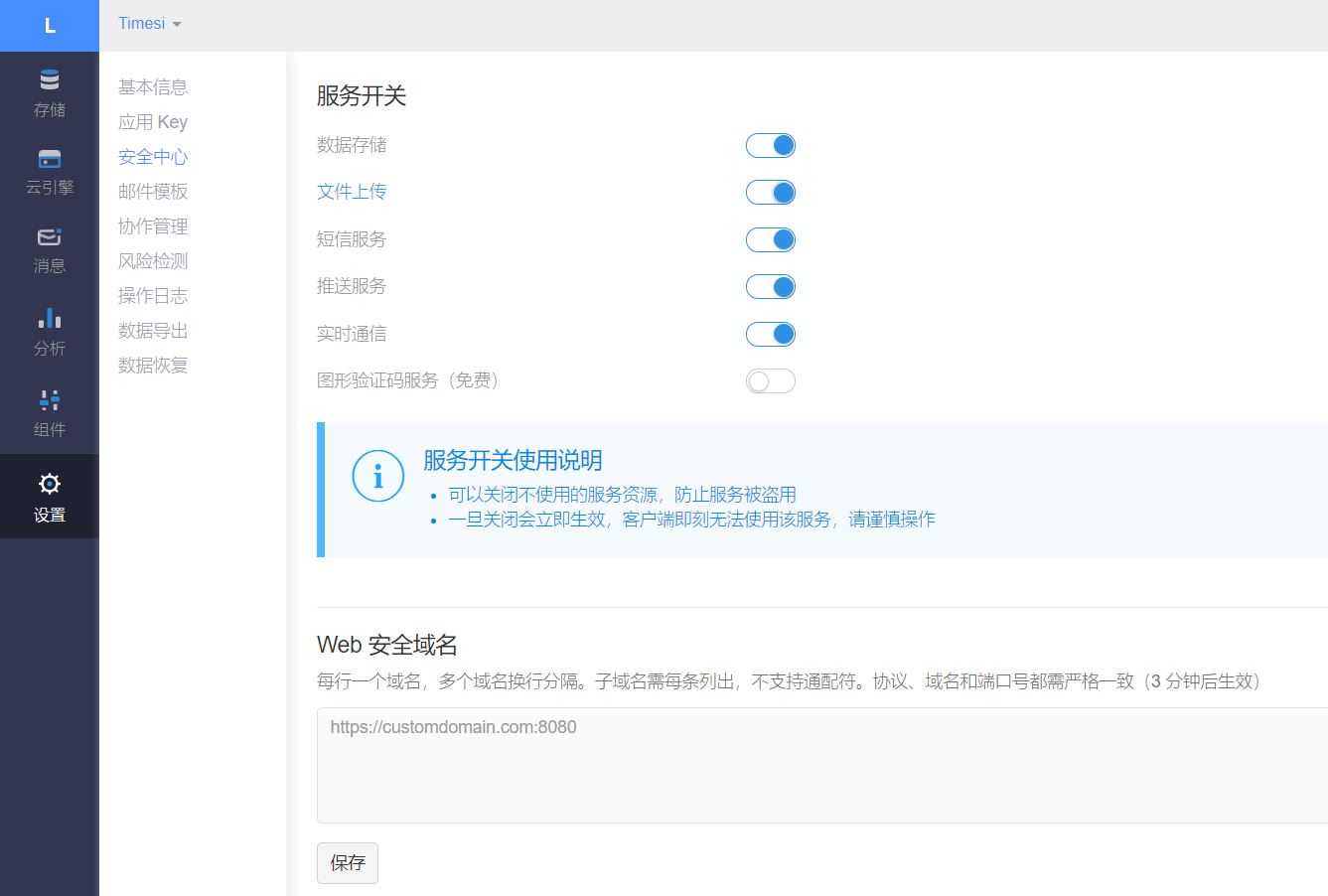This screenshot has height=896, width=1328.
Task: Select 安全中心 in the settings menu
Action: pyautogui.click(x=153, y=157)
